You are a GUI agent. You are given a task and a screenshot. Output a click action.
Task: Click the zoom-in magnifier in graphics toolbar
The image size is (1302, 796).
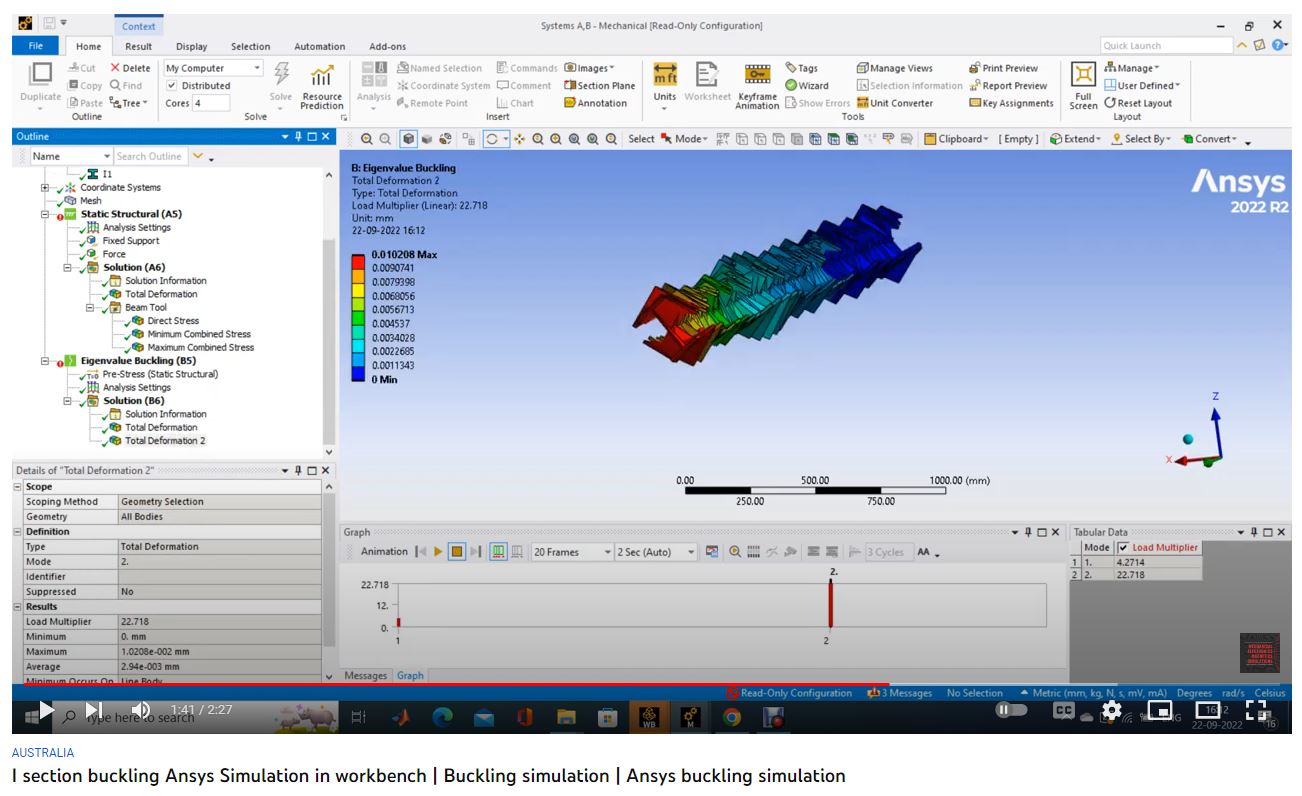[x=368, y=139]
